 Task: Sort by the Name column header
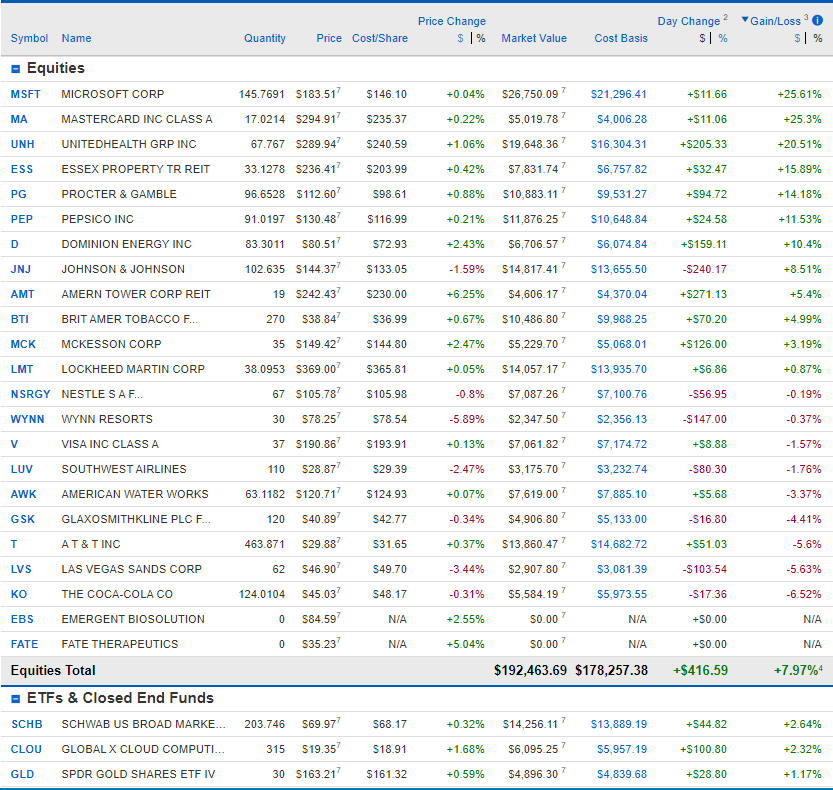click(x=76, y=38)
